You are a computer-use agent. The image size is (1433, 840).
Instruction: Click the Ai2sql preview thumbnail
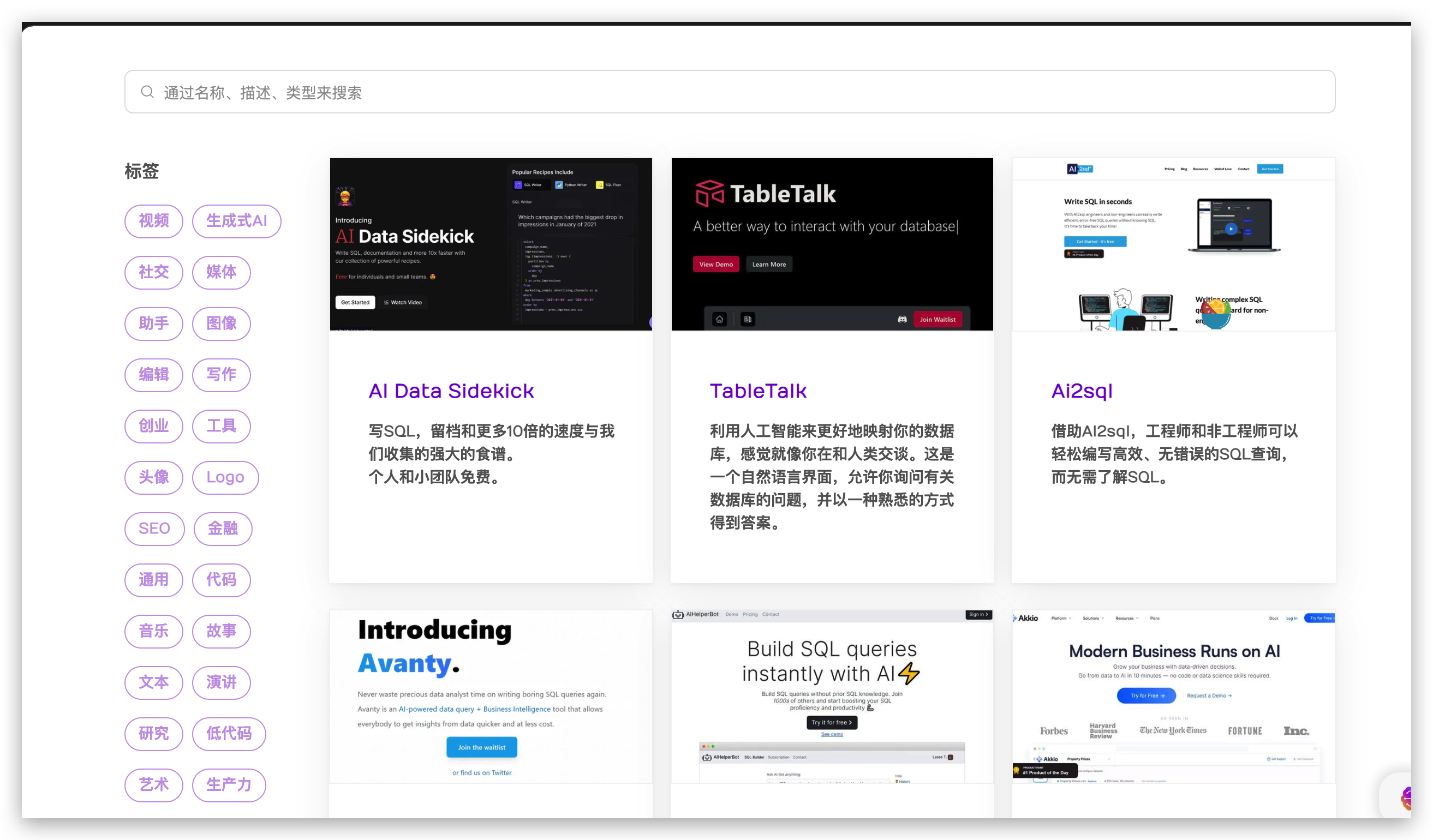(1173, 244)
